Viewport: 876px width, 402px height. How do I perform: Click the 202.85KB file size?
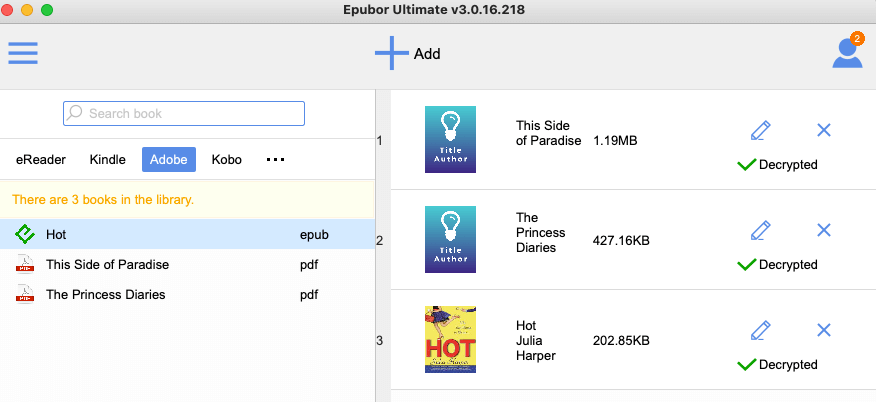pos(621,341)
